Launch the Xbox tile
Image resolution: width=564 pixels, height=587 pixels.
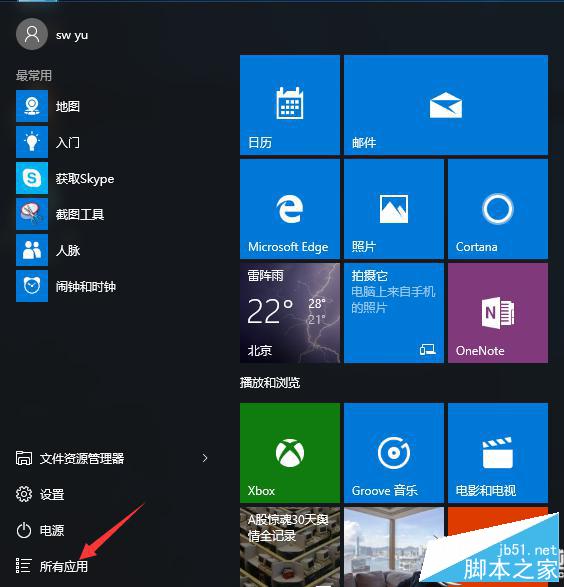click(290, 453)
